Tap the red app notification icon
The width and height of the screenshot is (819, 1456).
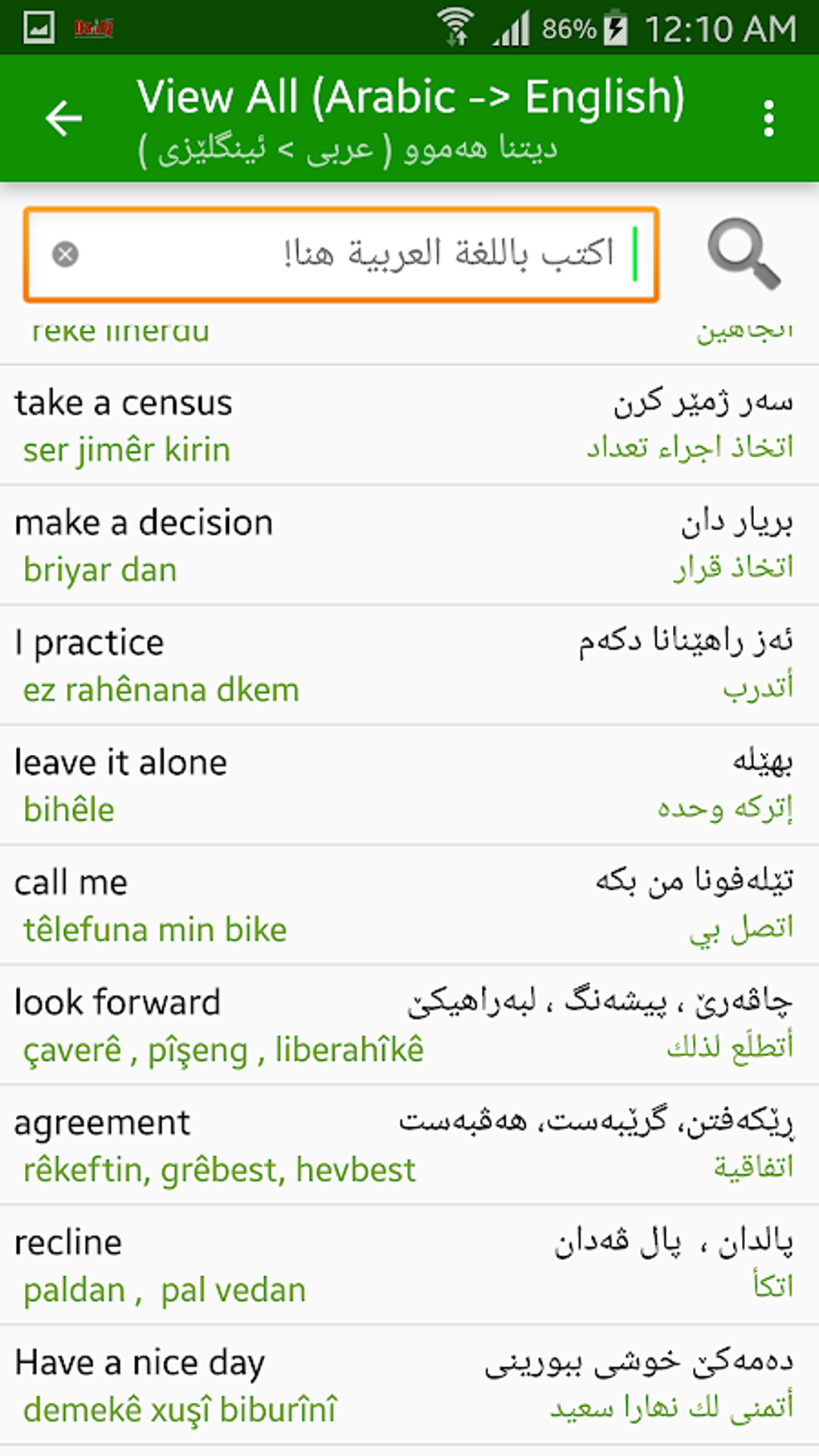point(93,29)
